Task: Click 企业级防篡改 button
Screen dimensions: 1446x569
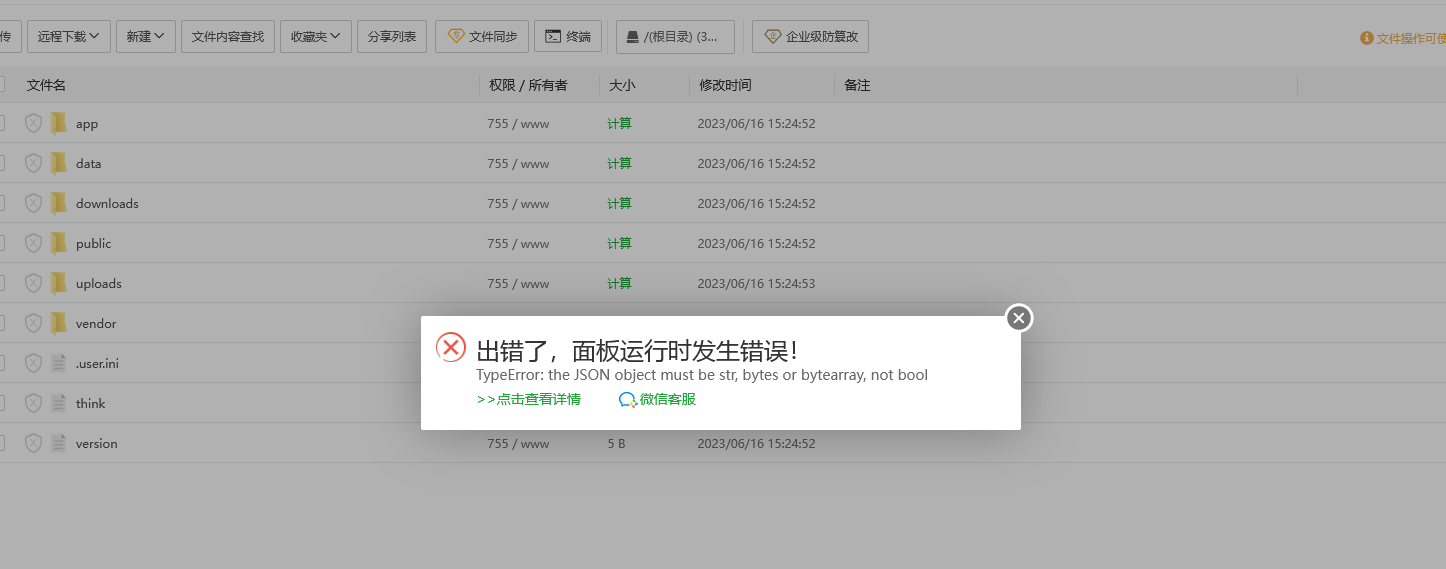Action: click(x=811, y=36)
